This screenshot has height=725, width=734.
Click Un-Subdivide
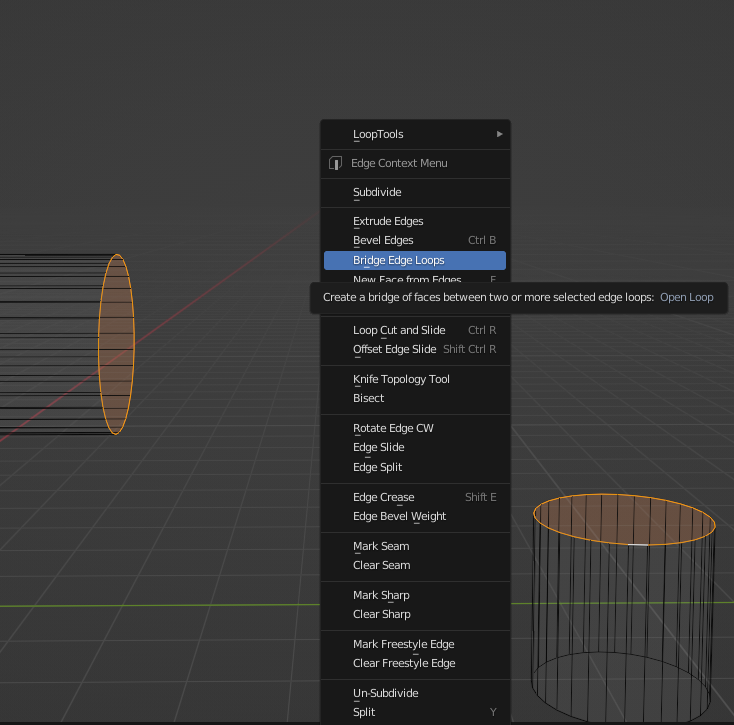pos(415,693)
